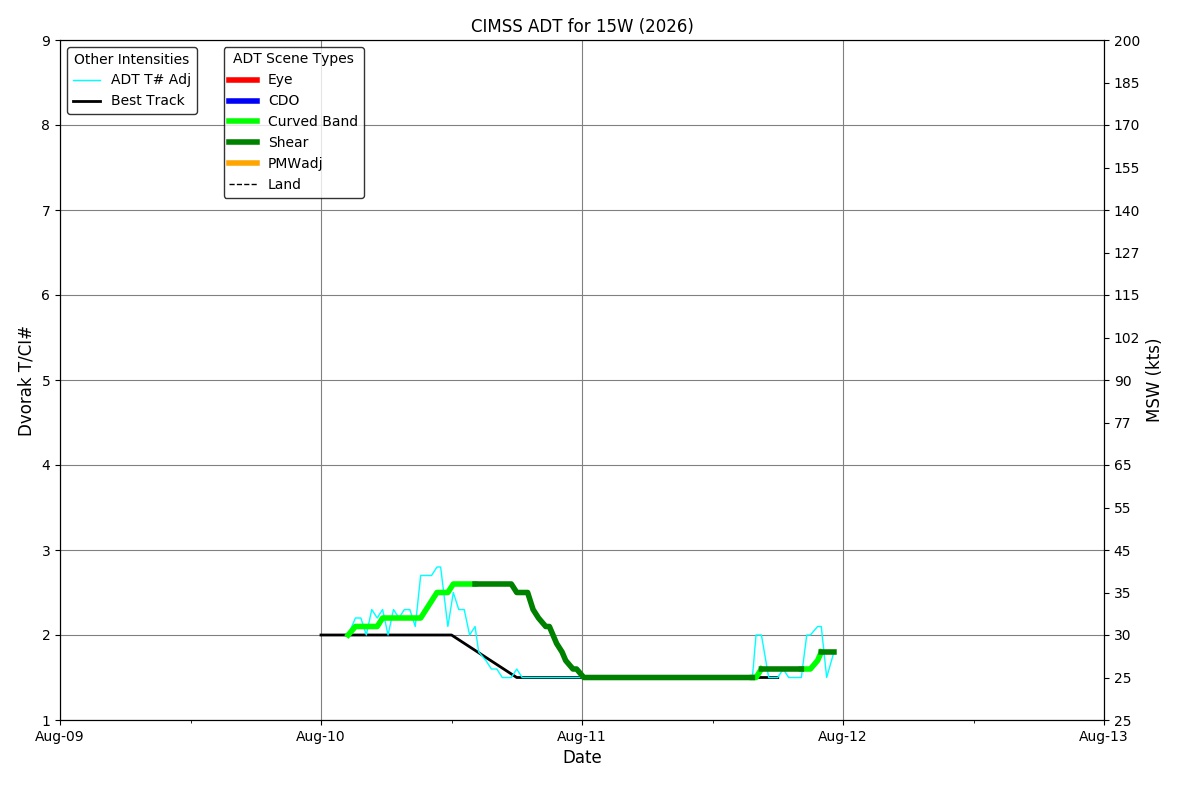The image size is (1200, 800).
Task: Click the Aug-13 date tick label
Action: coord(1104,737)
